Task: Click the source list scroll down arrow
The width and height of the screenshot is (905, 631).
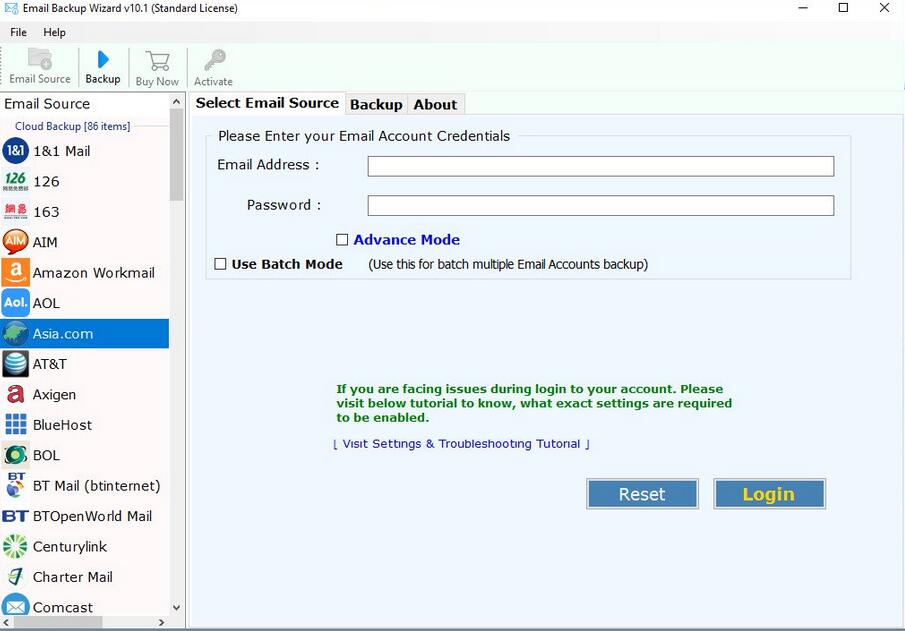Action: coord(177,608)
